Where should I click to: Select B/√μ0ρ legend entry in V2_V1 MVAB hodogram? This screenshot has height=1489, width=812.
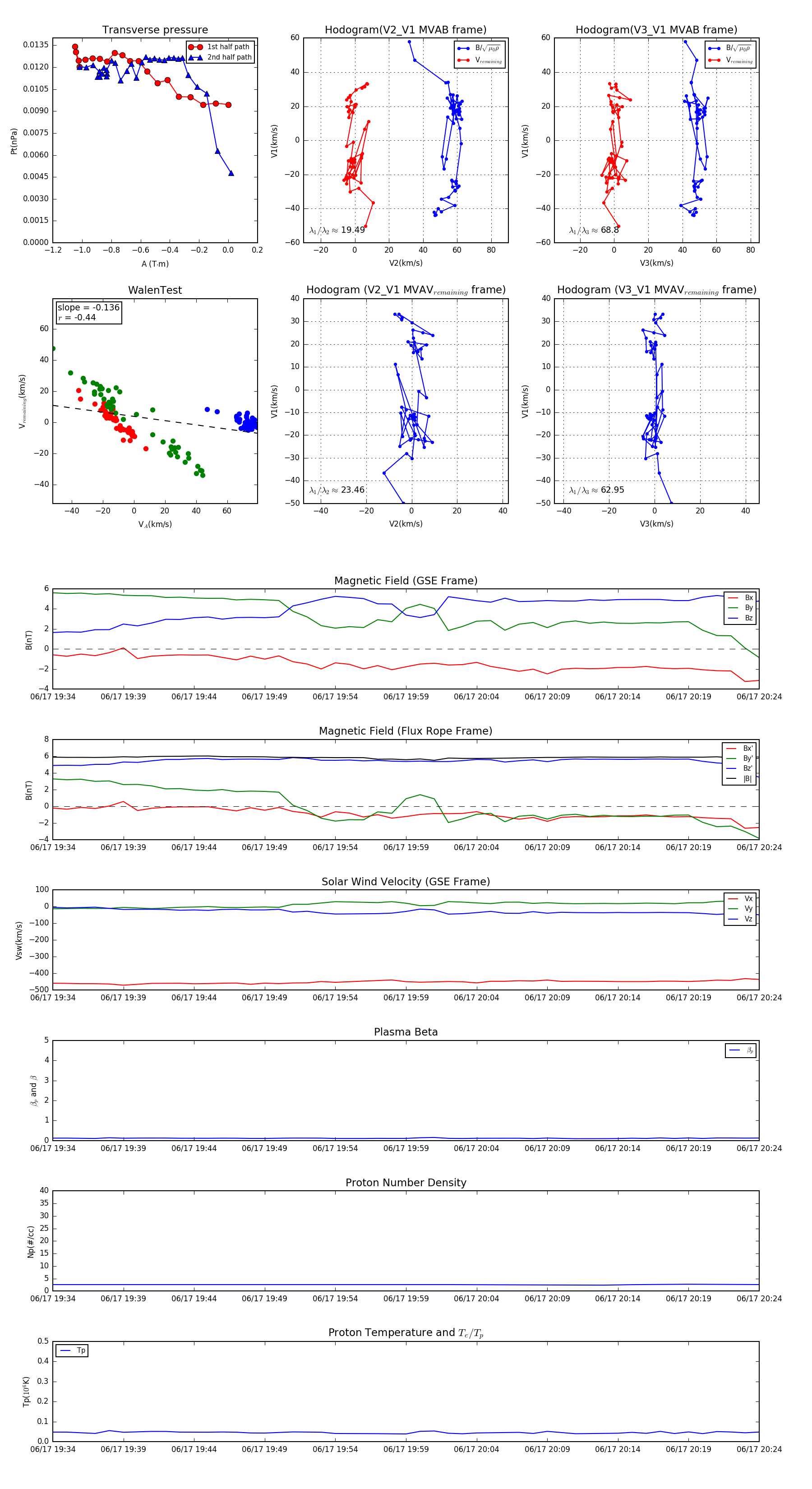[480, 49]
